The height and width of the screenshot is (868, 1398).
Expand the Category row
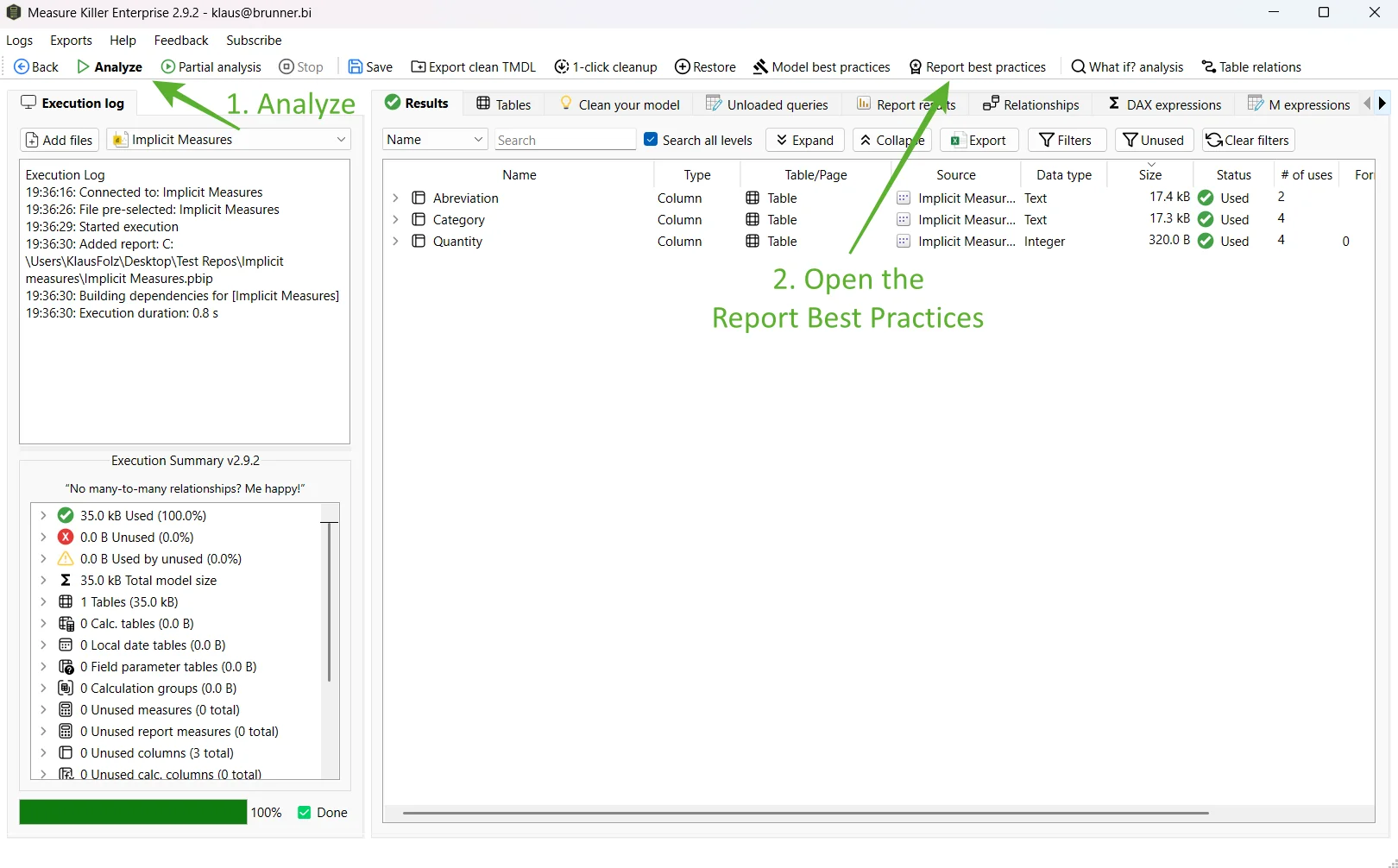pos(395,219)
